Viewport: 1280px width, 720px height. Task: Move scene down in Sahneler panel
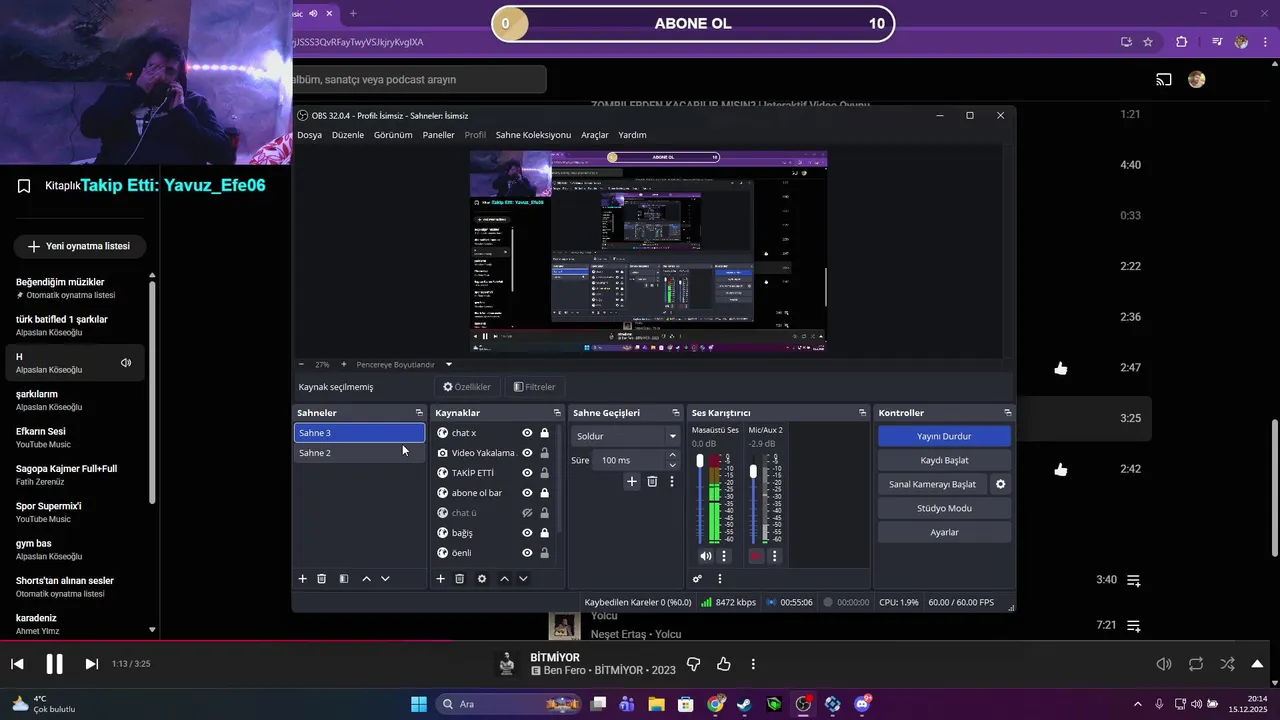click(x=385, y=579)
